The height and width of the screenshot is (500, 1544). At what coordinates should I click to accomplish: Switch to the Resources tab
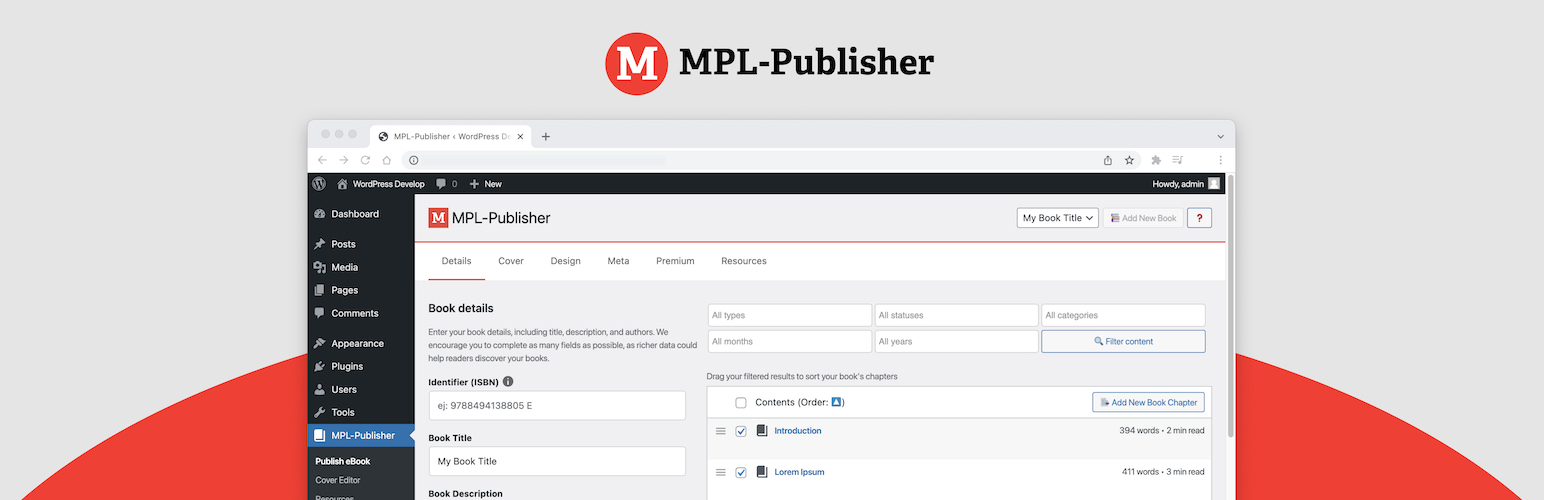744,261
